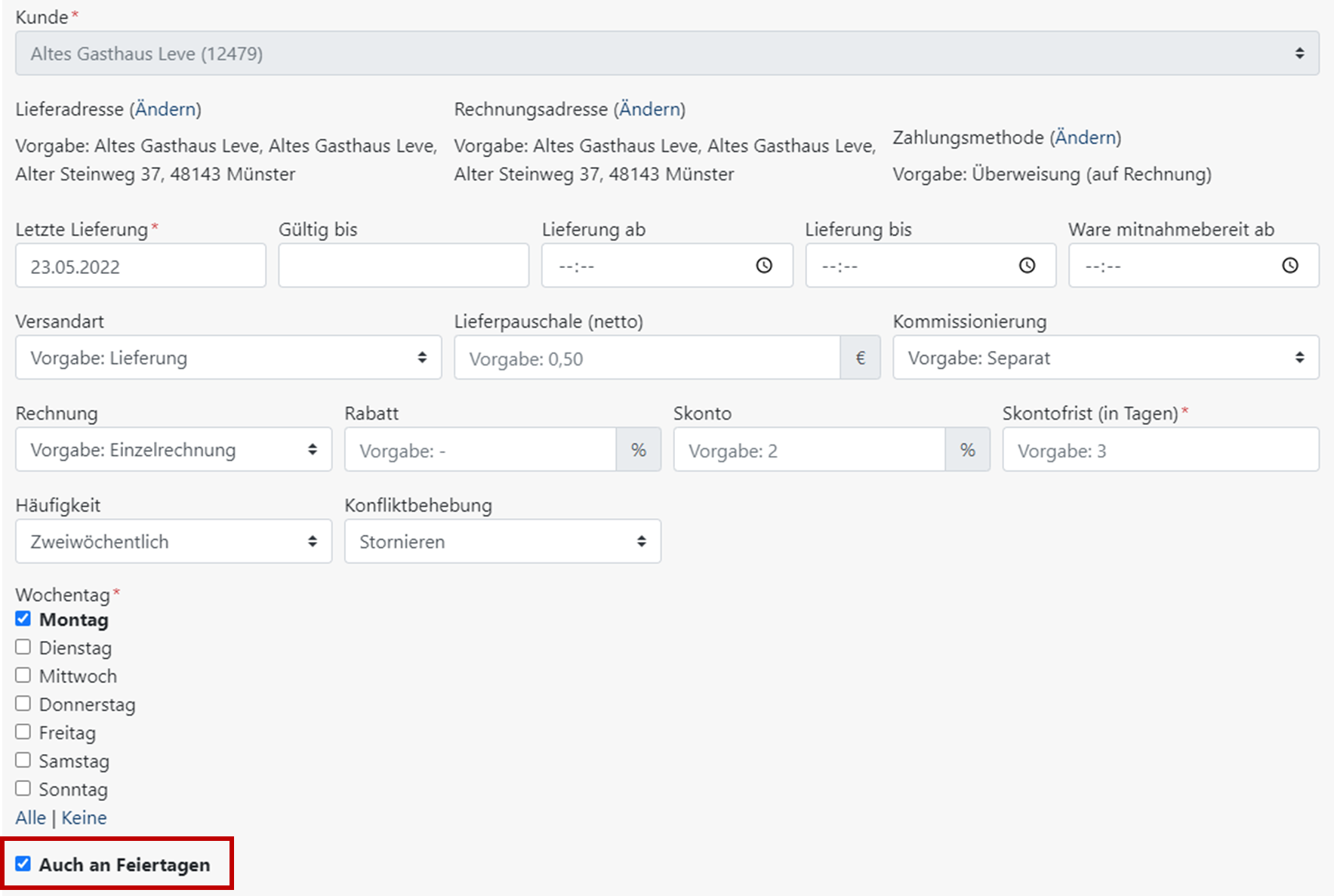
Task: Expand the Häufigkeit dropdown showing Zweiwöchentlich
Action: click(174, 541)
